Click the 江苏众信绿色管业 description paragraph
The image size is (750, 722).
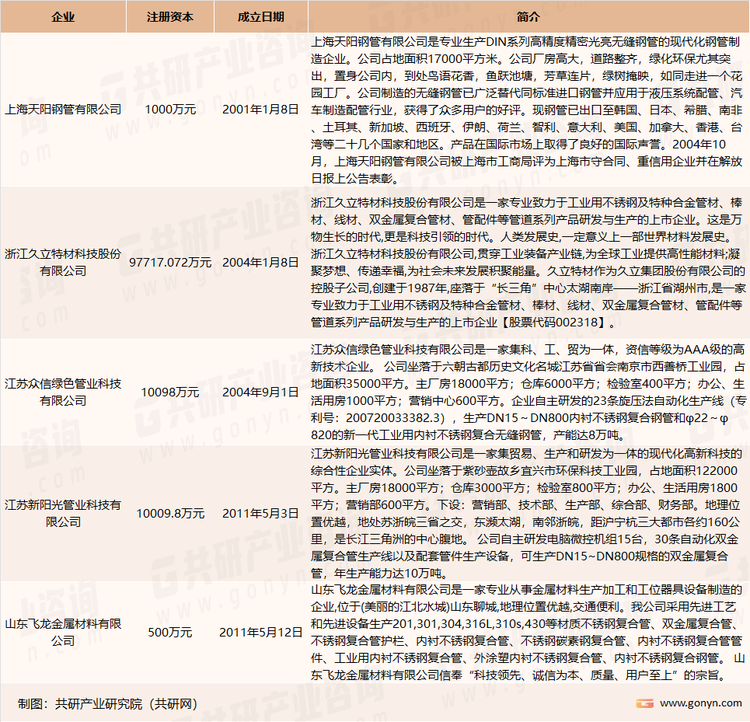click(528, 392)
